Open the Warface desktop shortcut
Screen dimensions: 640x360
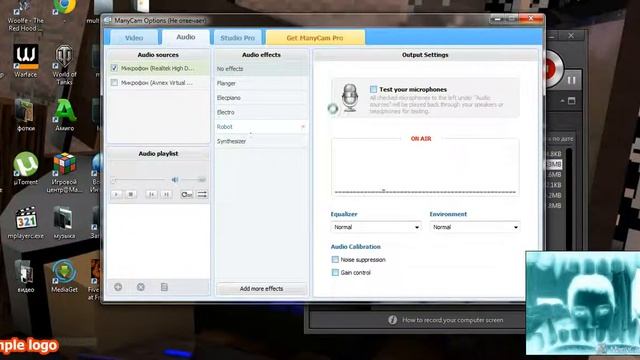click(x=26, y=61)
